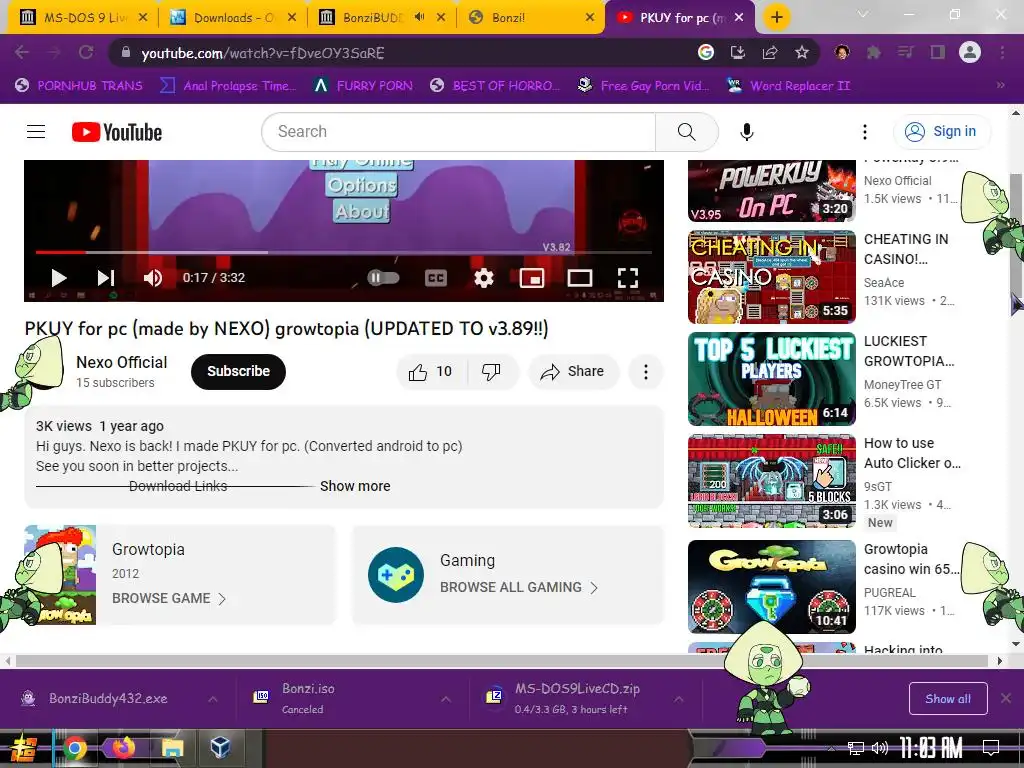
Task: Go to YouTube home via logo
Action: [x=117, y=132]
